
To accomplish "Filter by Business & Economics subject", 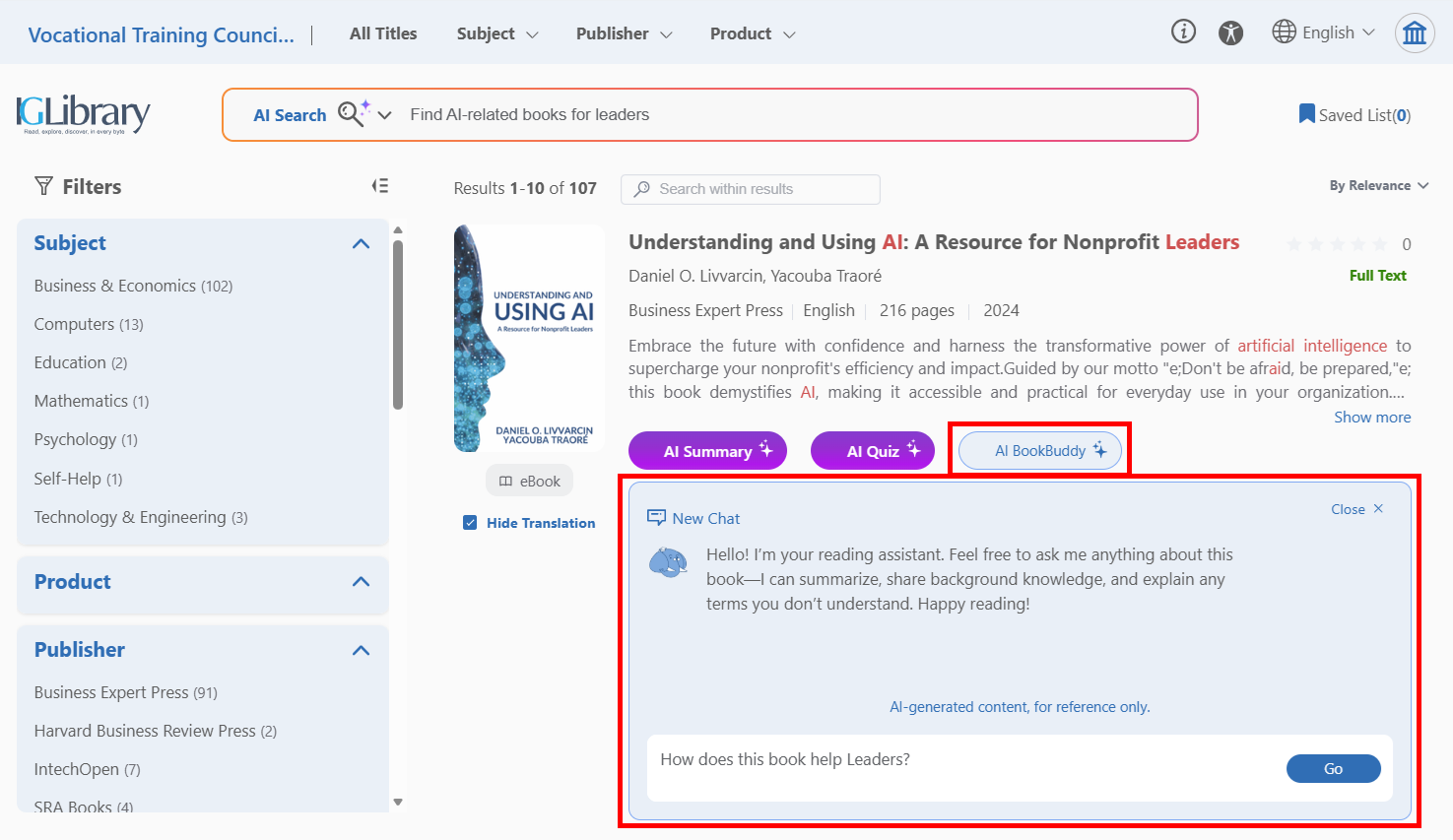I will click(x=133, y=287).
